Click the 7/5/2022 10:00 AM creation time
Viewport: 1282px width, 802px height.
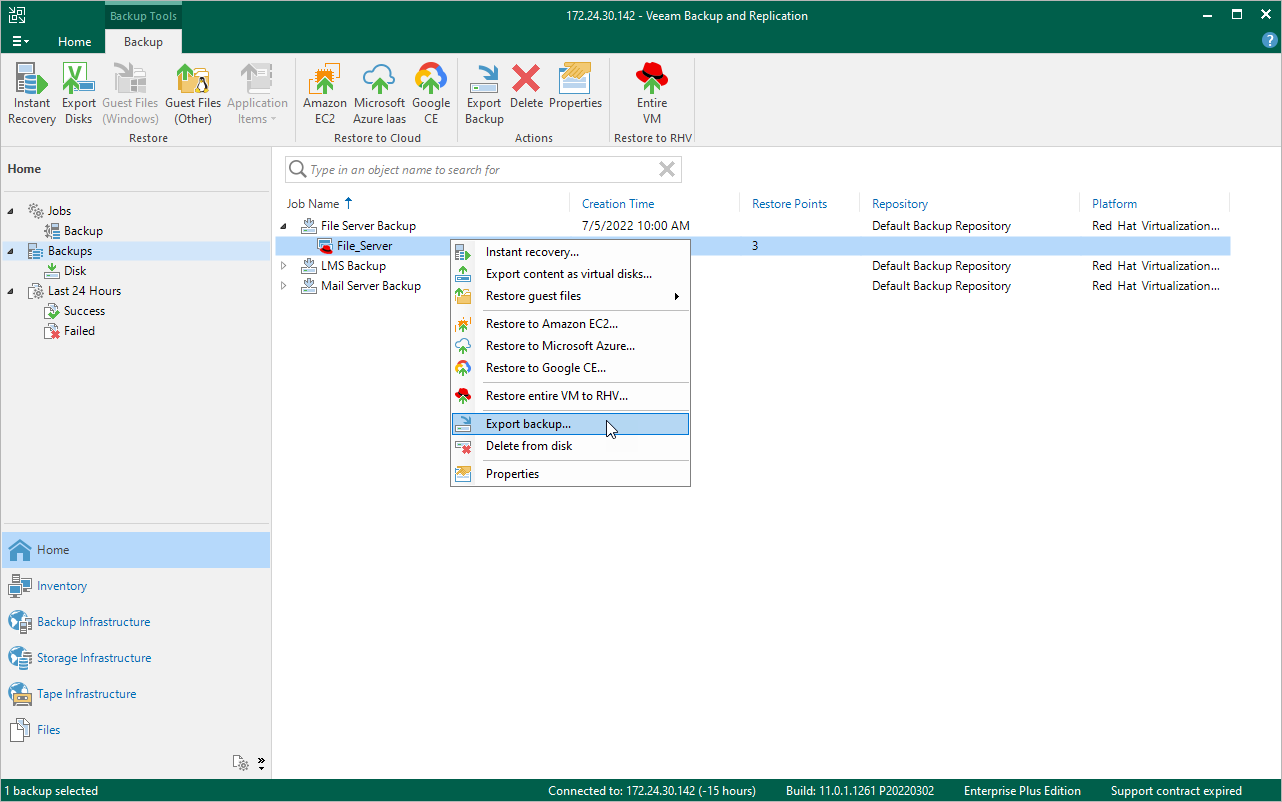point(636,226)
